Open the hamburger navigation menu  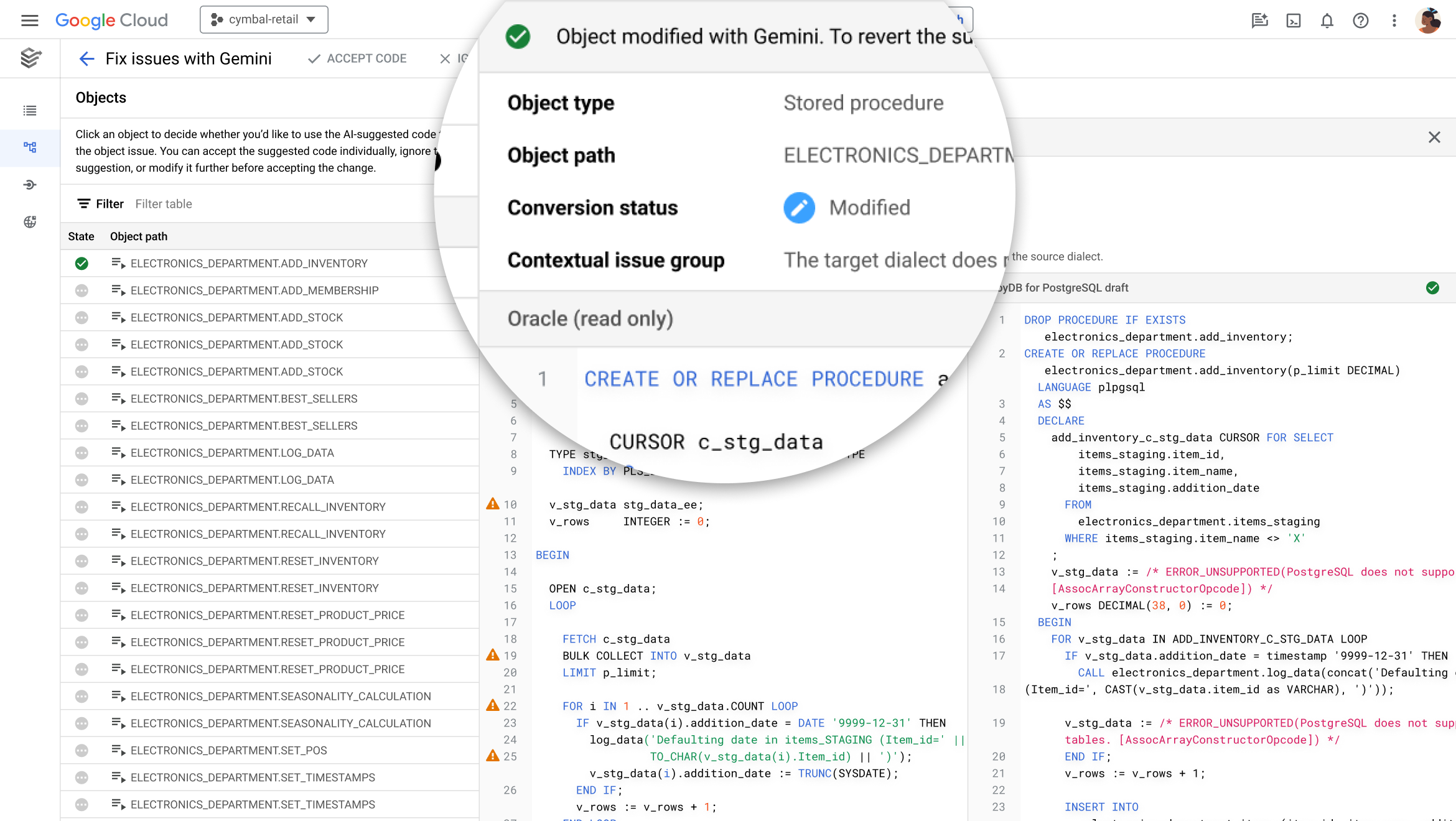pyautogui.click(x=29, y=20)
